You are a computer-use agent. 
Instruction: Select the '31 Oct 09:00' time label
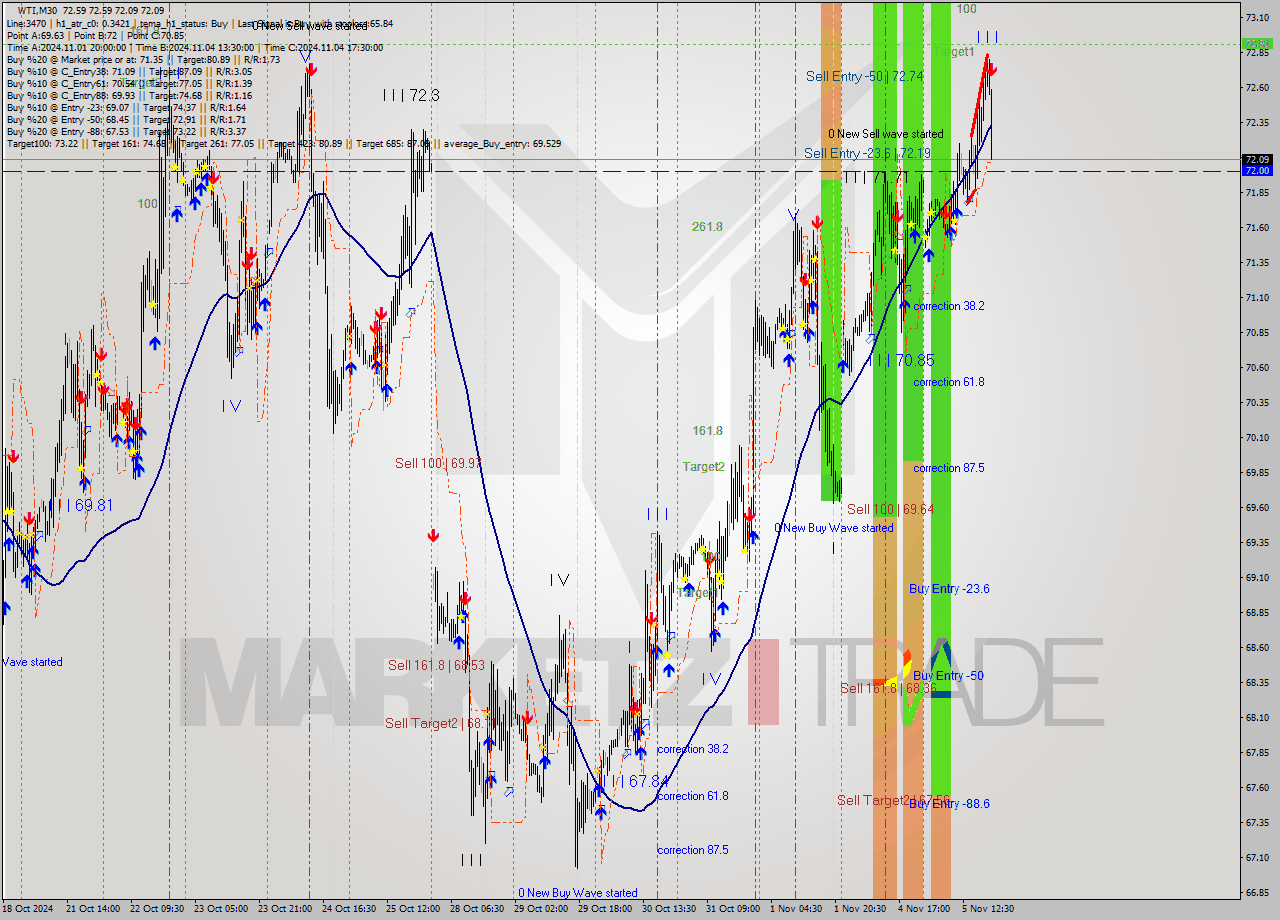(x=733, y=909)
